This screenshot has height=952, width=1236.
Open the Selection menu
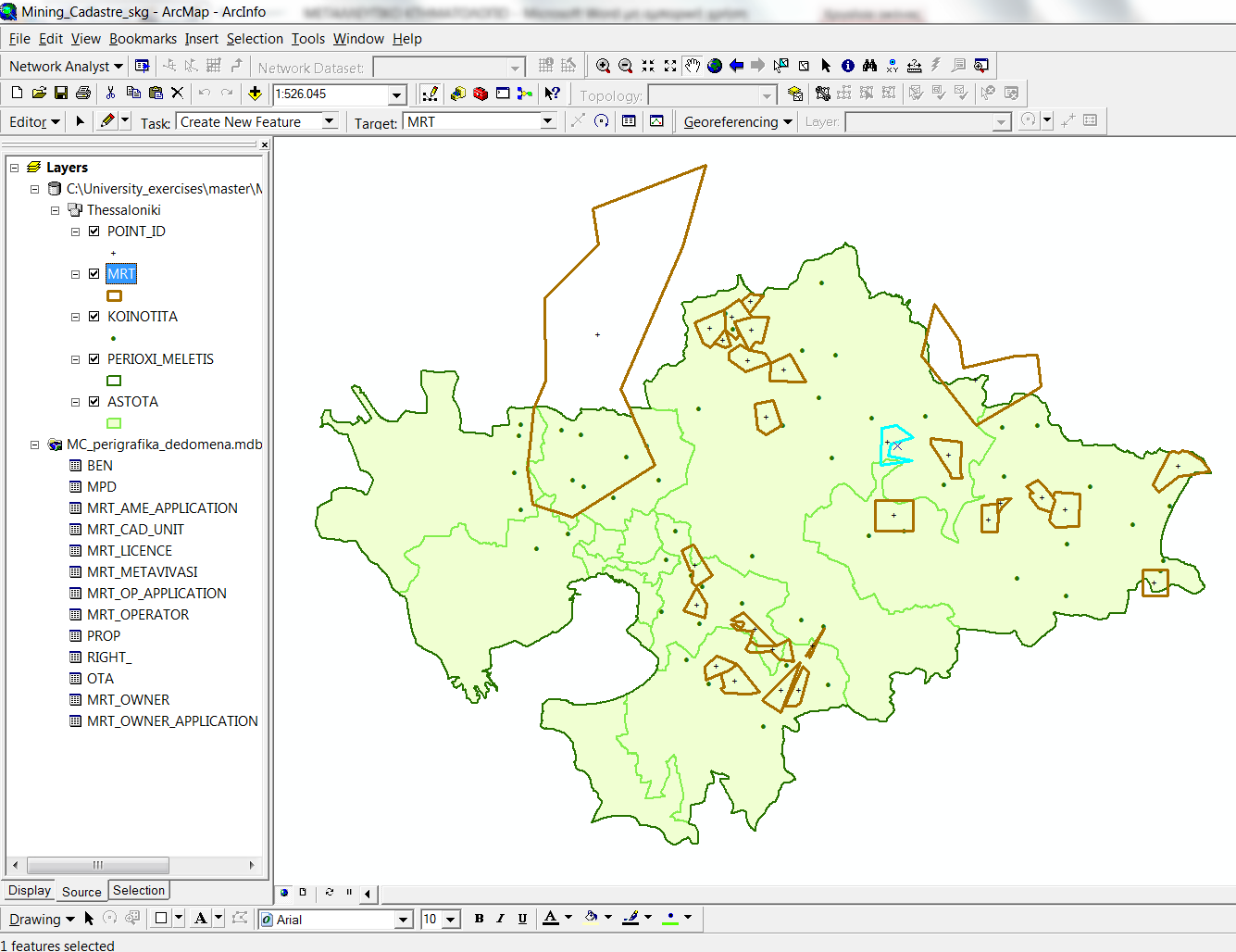tap(255, 39)
